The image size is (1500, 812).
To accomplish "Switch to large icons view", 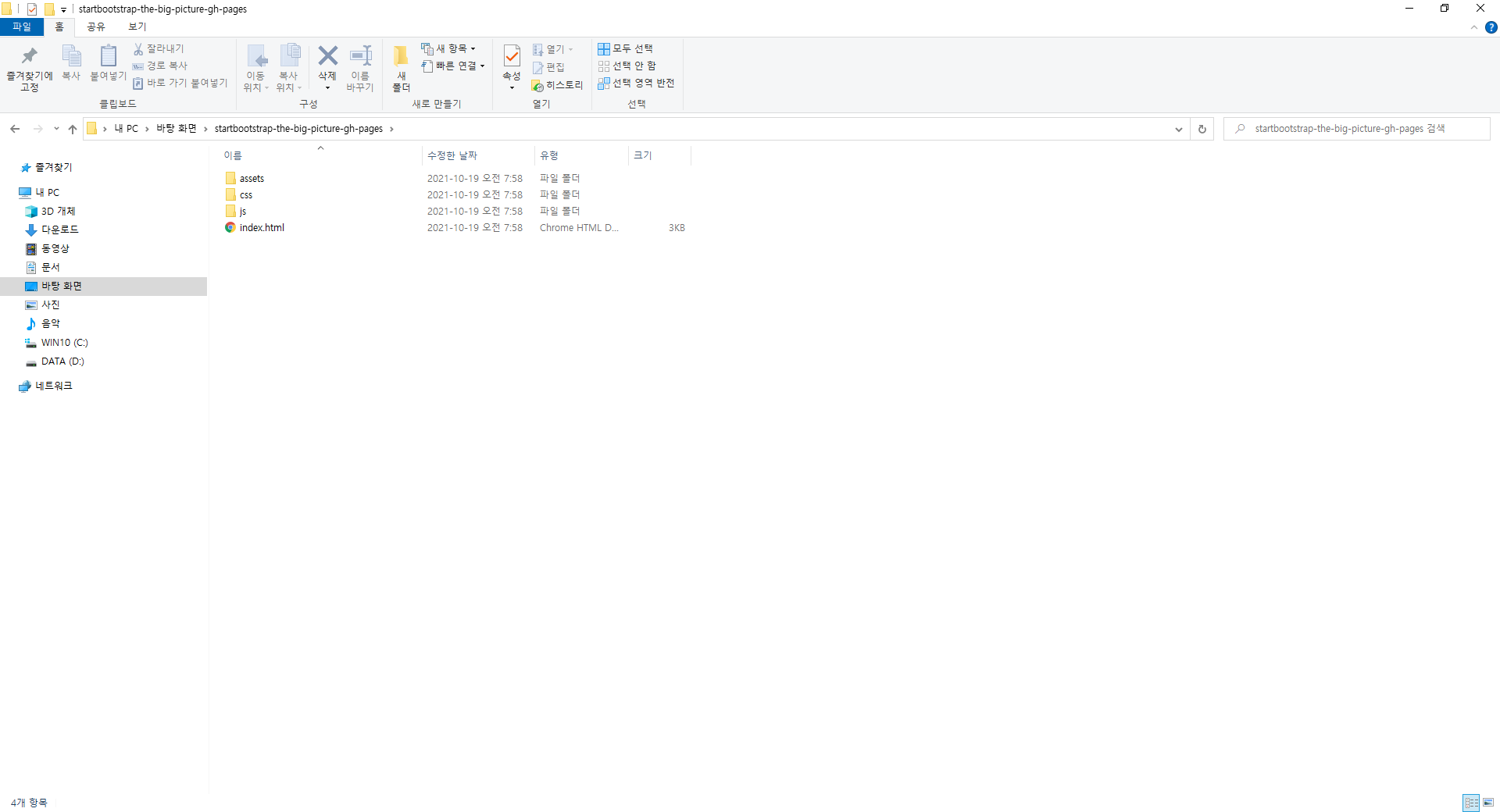I will click(1488, 803).
